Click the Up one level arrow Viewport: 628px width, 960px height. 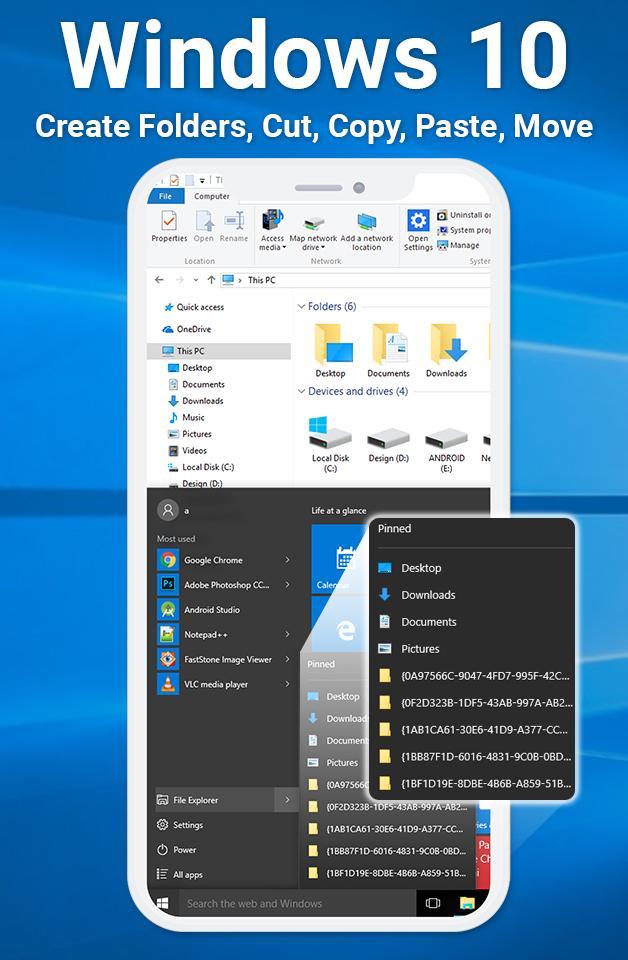pyautogui.click(x=211, y=280)
